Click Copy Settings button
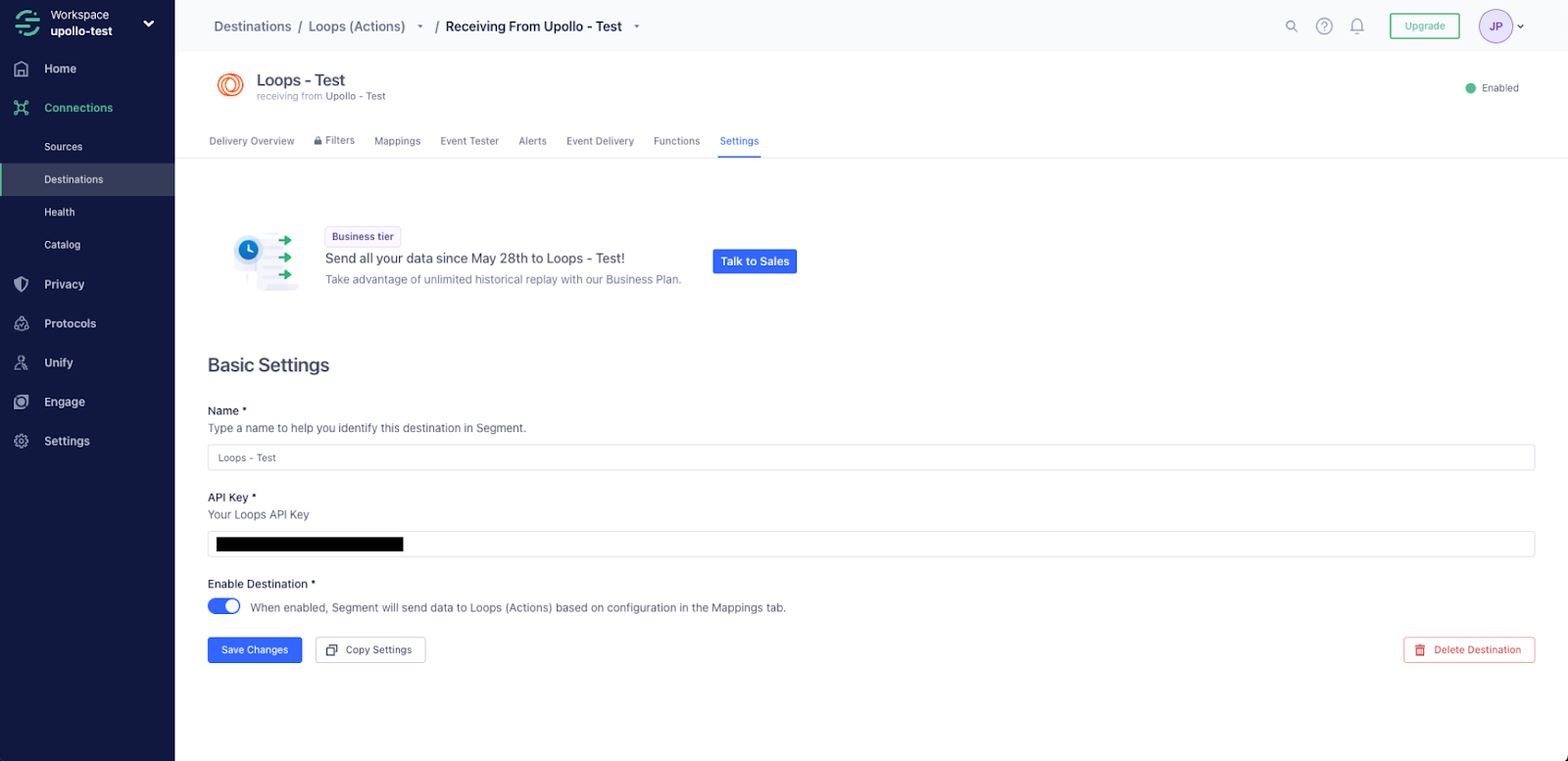This screenshot has width=1568, height=761. pos(370,650)
